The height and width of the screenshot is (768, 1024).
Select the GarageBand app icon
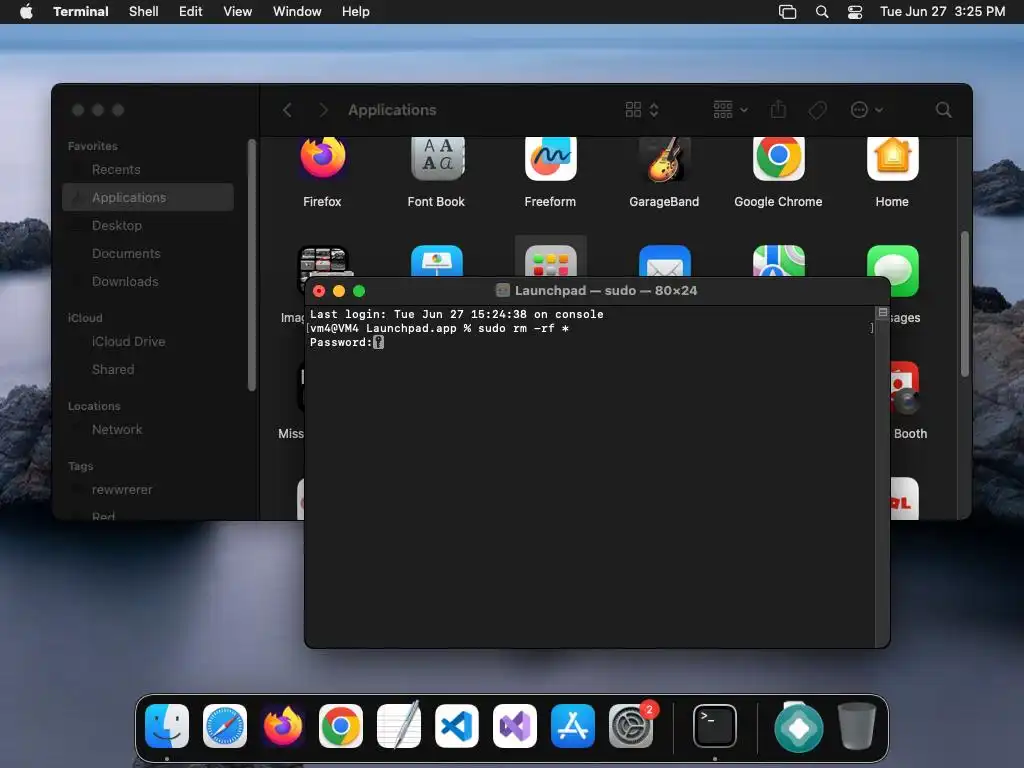pyautogui.click(x=664, y=159)
